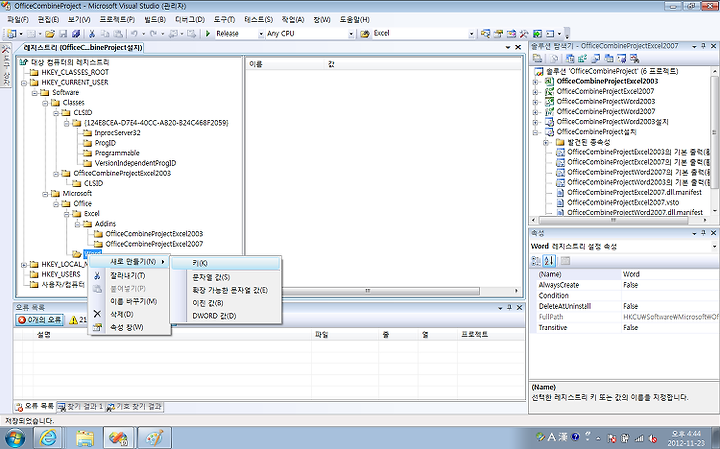
Task: Collapse OfficeCombineProject설치 in Solution Explorer
Action: click(535, 132)
